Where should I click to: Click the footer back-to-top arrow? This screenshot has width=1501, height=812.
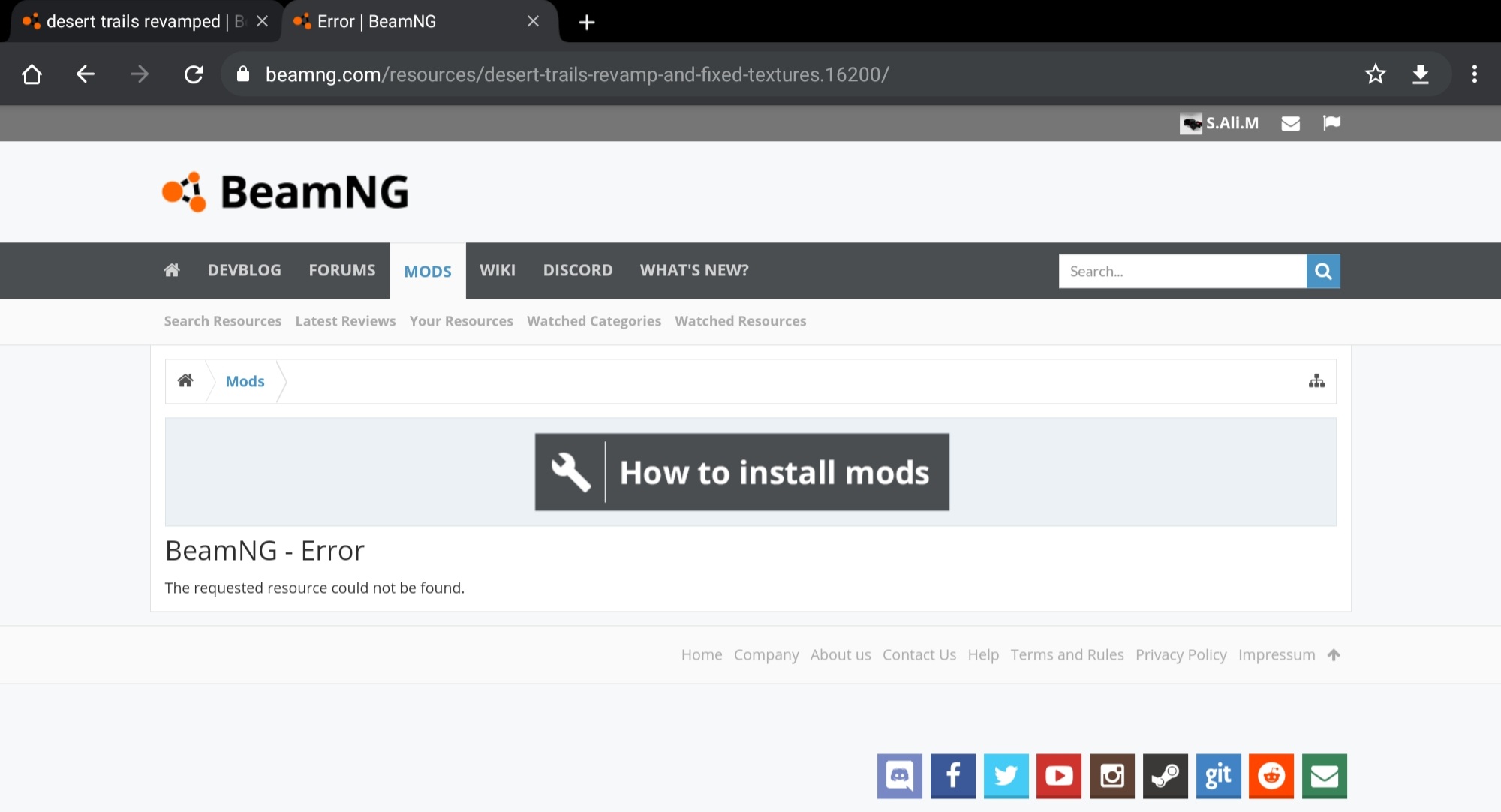point(1334,654)
